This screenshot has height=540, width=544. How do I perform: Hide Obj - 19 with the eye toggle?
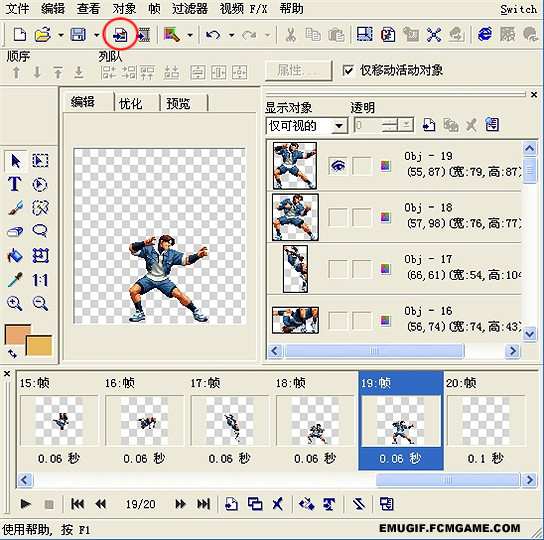tap(338, 166)
